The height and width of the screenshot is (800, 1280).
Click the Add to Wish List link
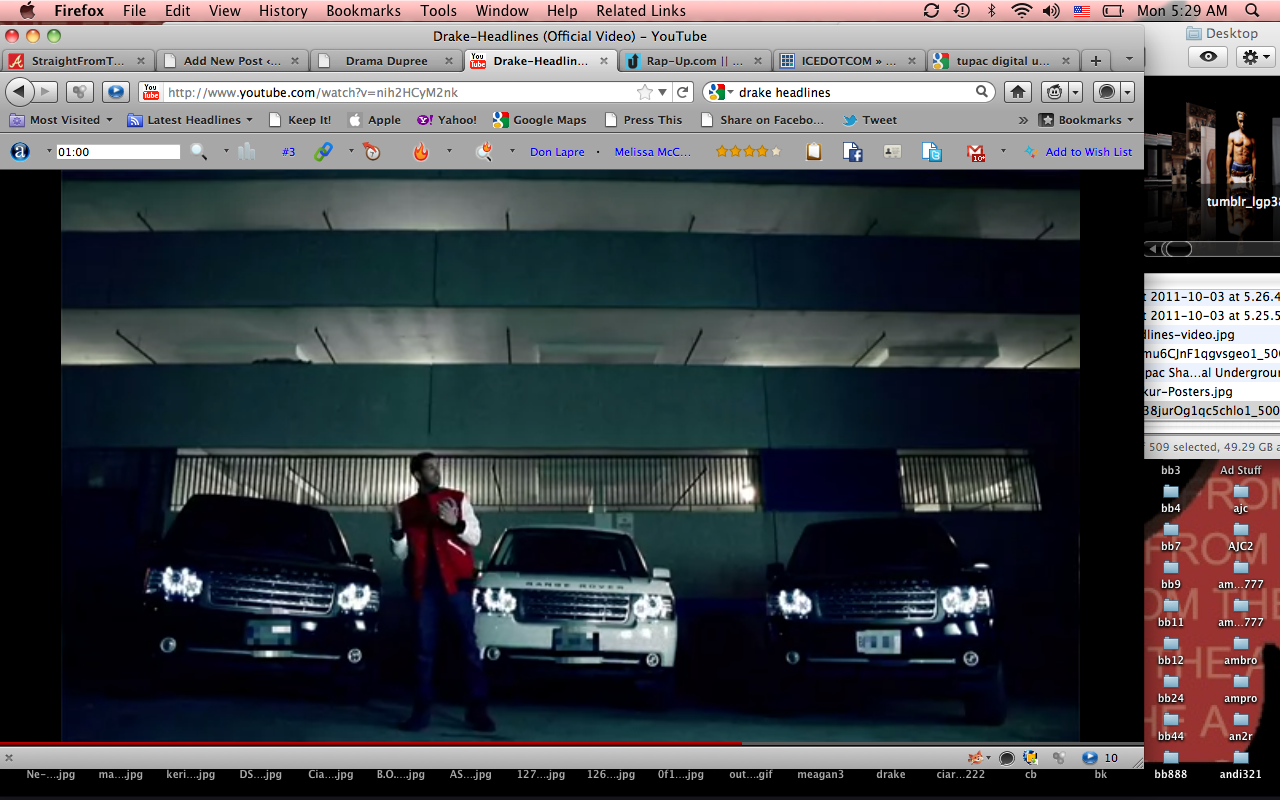1088,152
